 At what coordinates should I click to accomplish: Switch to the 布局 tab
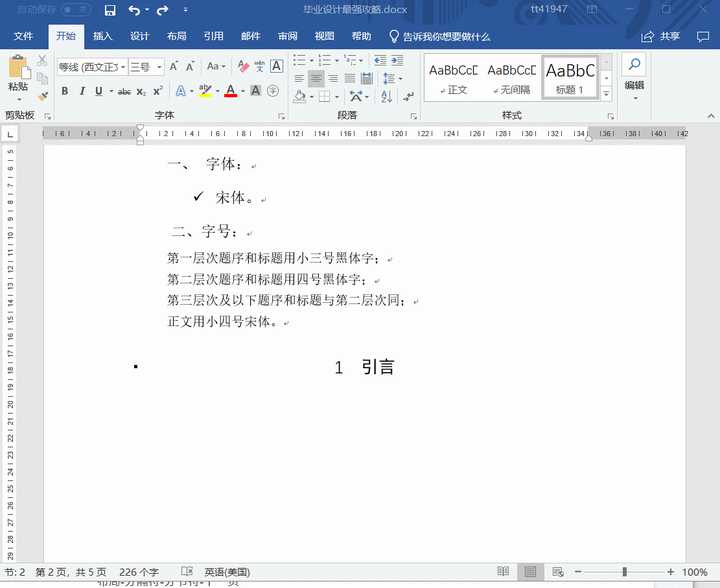tap(177, 36)
